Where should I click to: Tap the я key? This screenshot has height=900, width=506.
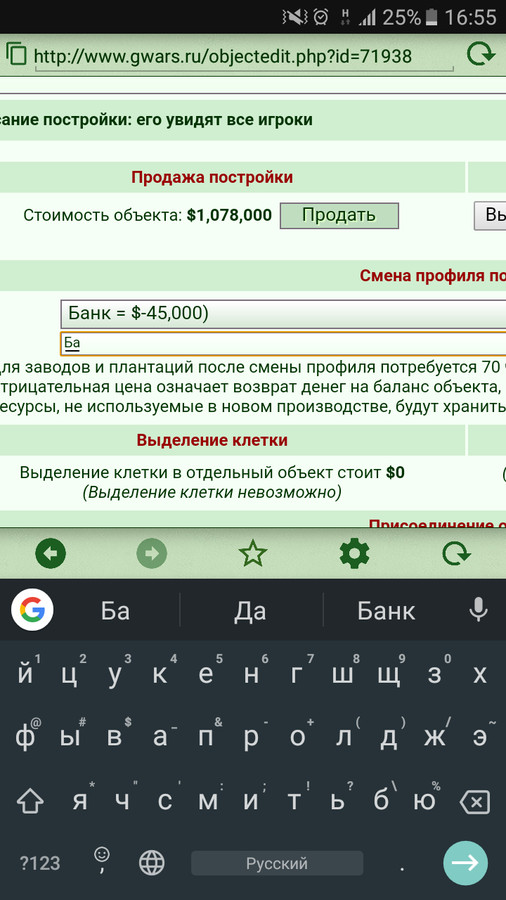click(x=79, y=801)
